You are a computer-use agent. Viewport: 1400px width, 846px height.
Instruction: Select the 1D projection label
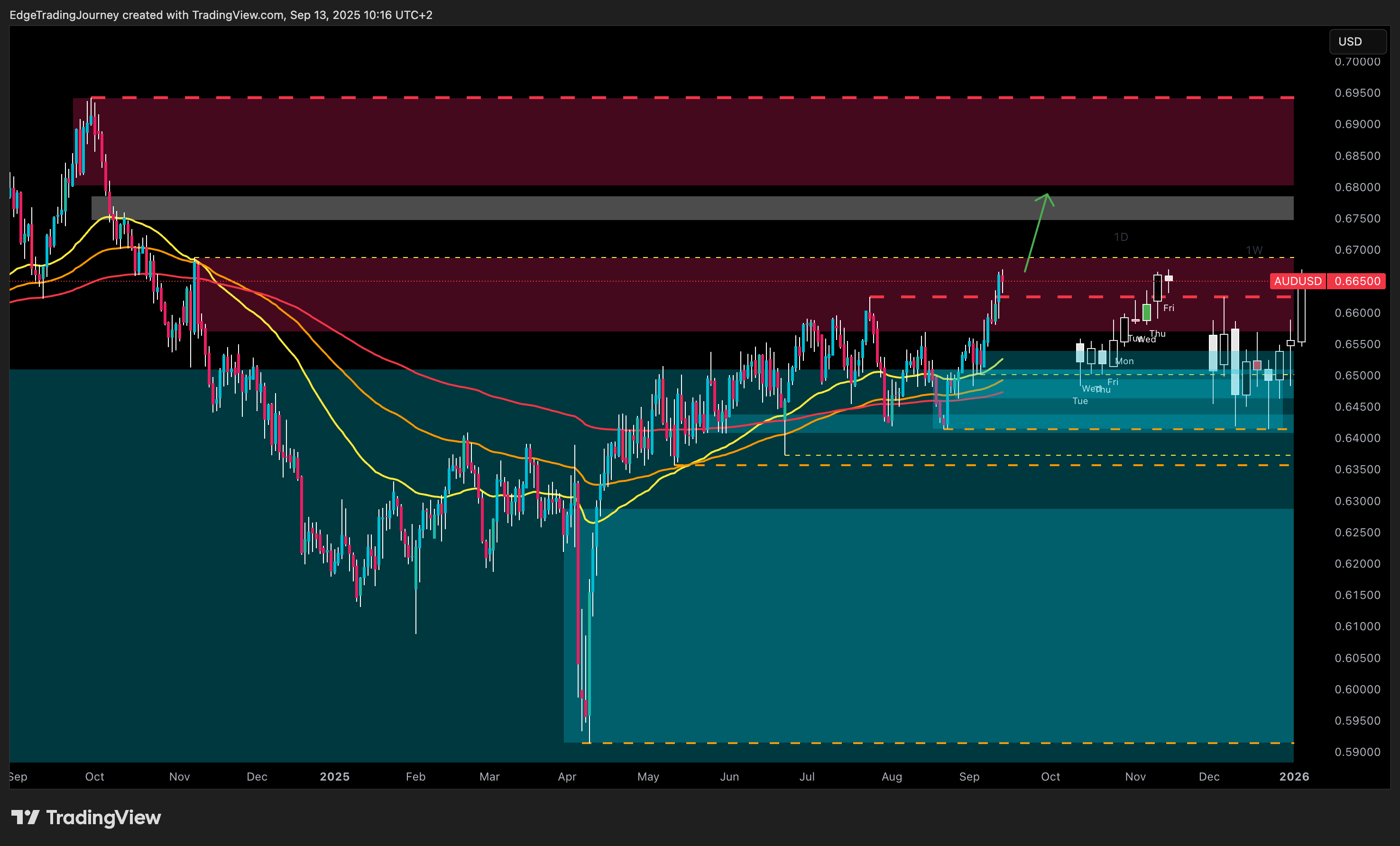tap(1121, 237)
